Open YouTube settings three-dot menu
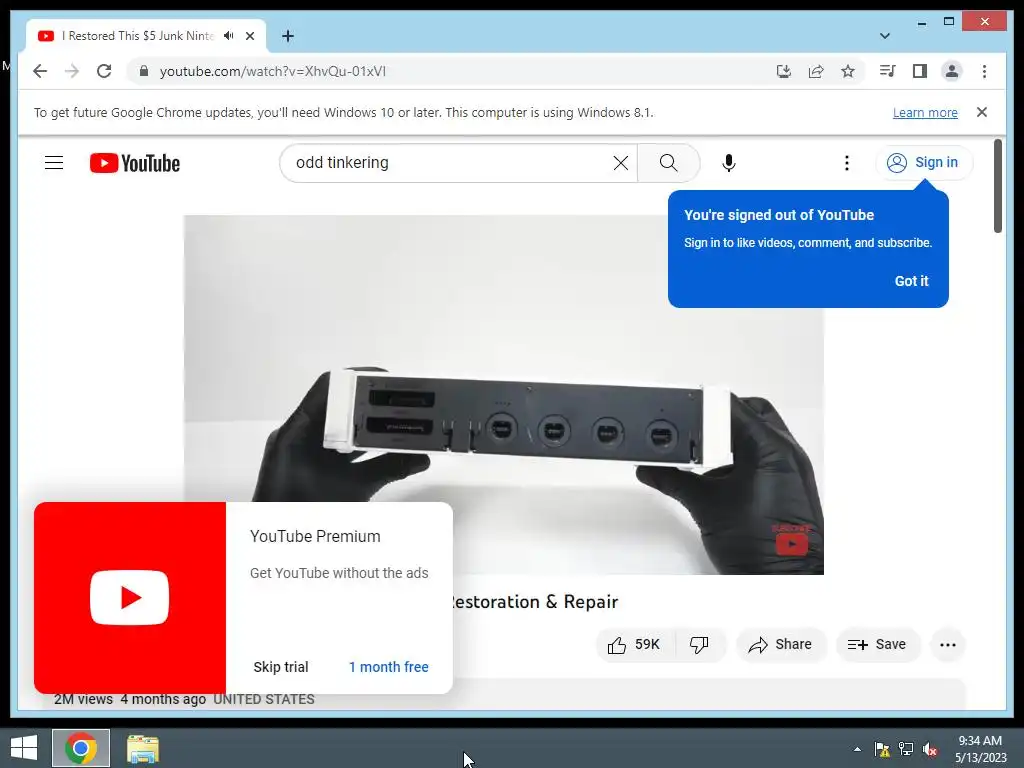1024x768 pixels. click(846, 163)
